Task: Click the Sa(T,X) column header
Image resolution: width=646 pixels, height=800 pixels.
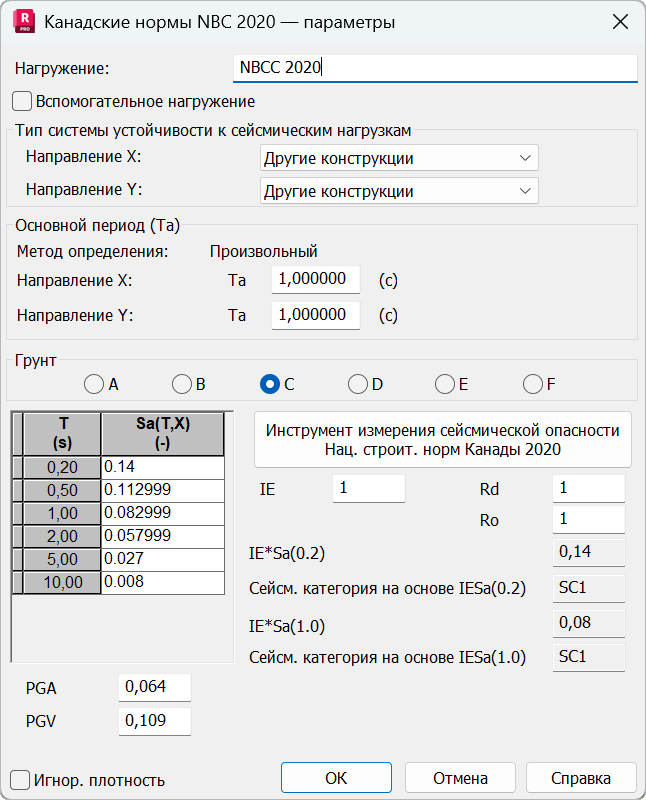Action: 163,434
